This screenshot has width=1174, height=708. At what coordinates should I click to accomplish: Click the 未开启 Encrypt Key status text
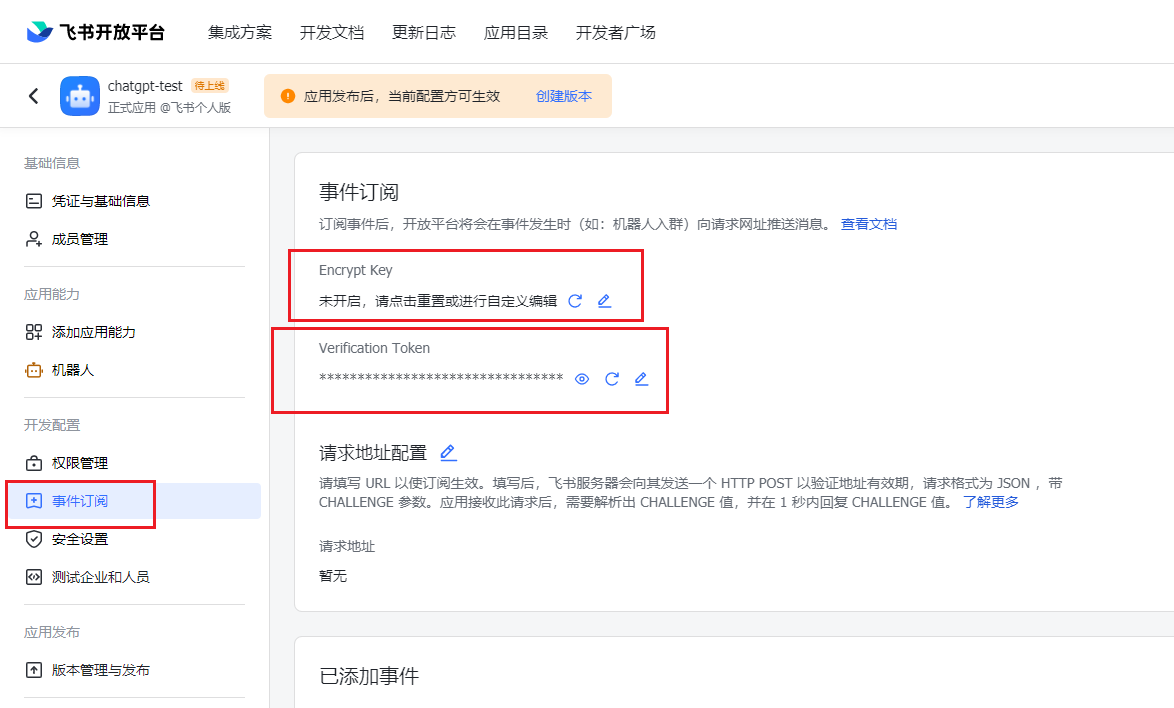click(438, 301)
